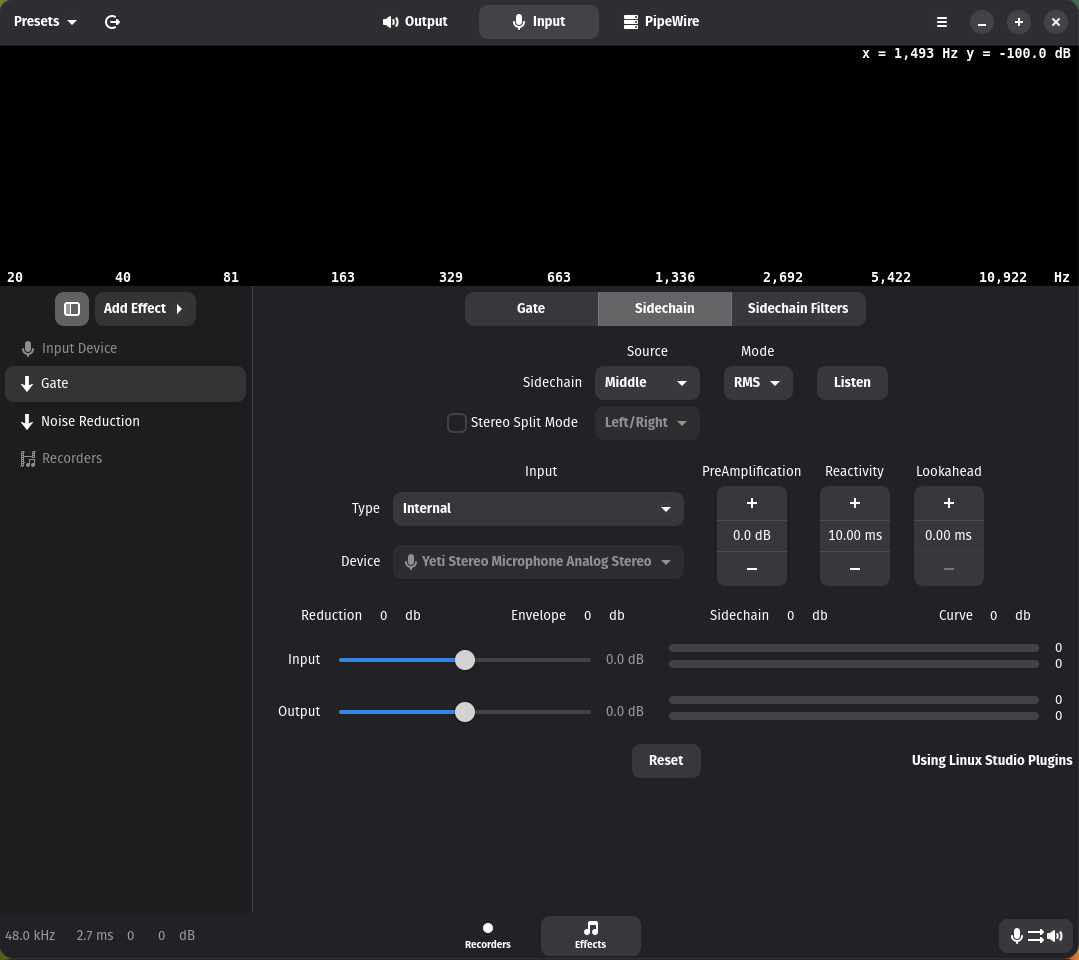Open the hamburger main menu
The height and width of the screenshot is (960, 1079).
click(x=941, y=21)
